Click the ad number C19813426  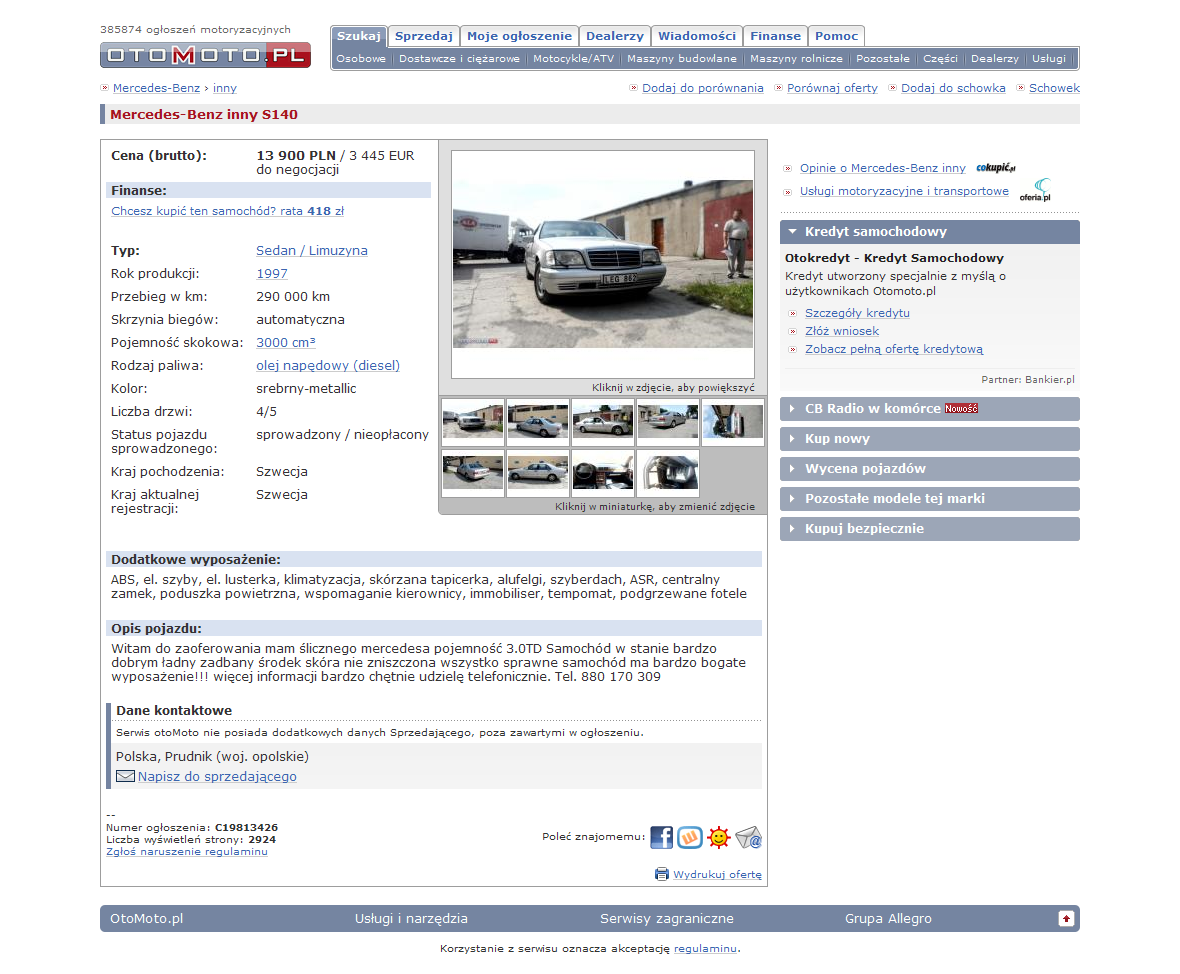pyautogui.click(x=246, y=827)
